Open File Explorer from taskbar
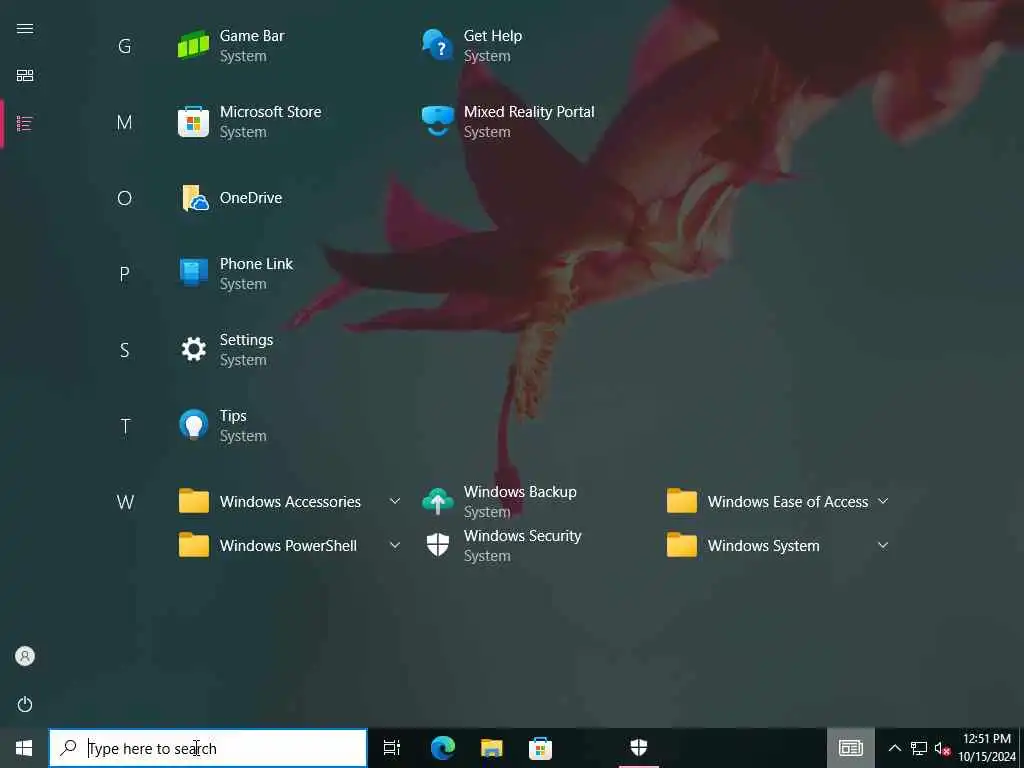Viewport: 1024px width, 768px height. (492, 748)
